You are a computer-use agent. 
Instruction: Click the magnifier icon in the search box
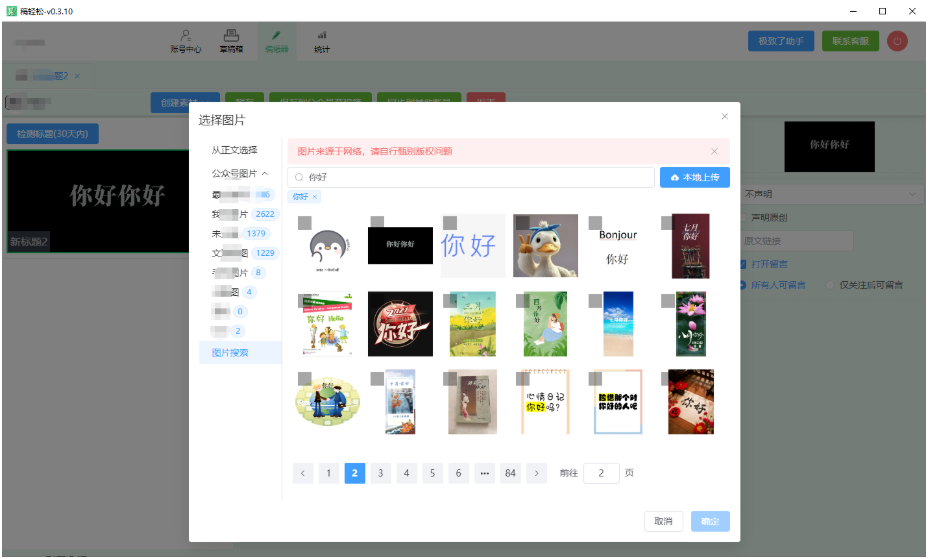pyautogui.click(x=299, y=177)
